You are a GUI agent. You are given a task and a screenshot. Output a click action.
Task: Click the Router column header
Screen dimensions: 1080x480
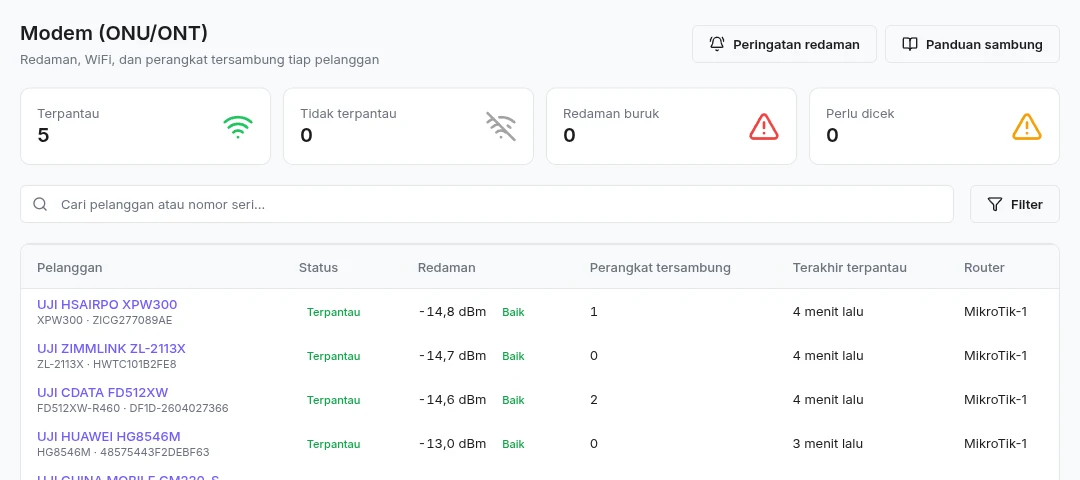point(984,267)
